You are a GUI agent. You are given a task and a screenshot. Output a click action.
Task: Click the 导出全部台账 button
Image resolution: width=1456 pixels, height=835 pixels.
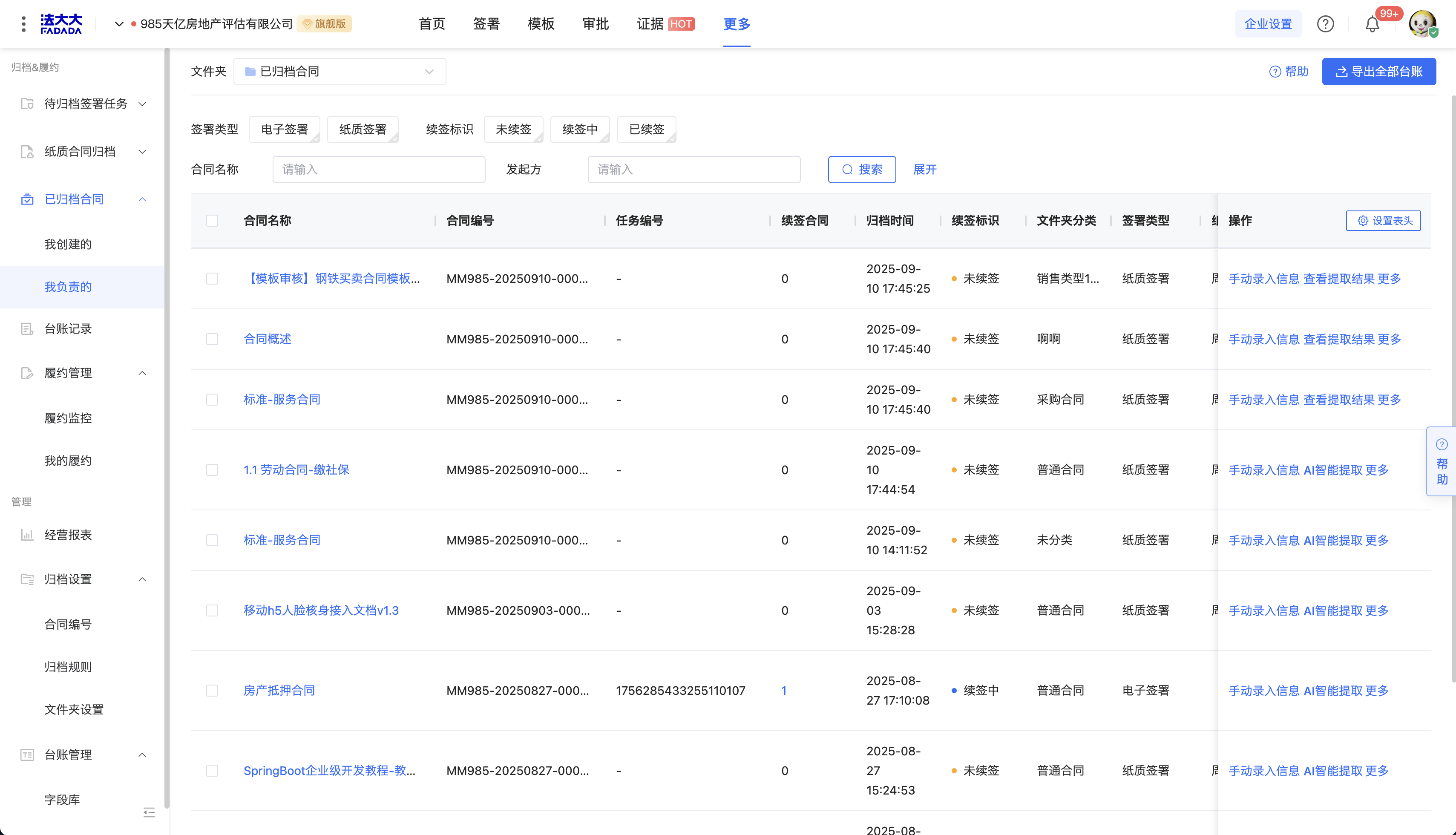click(x=1378, y=72)
